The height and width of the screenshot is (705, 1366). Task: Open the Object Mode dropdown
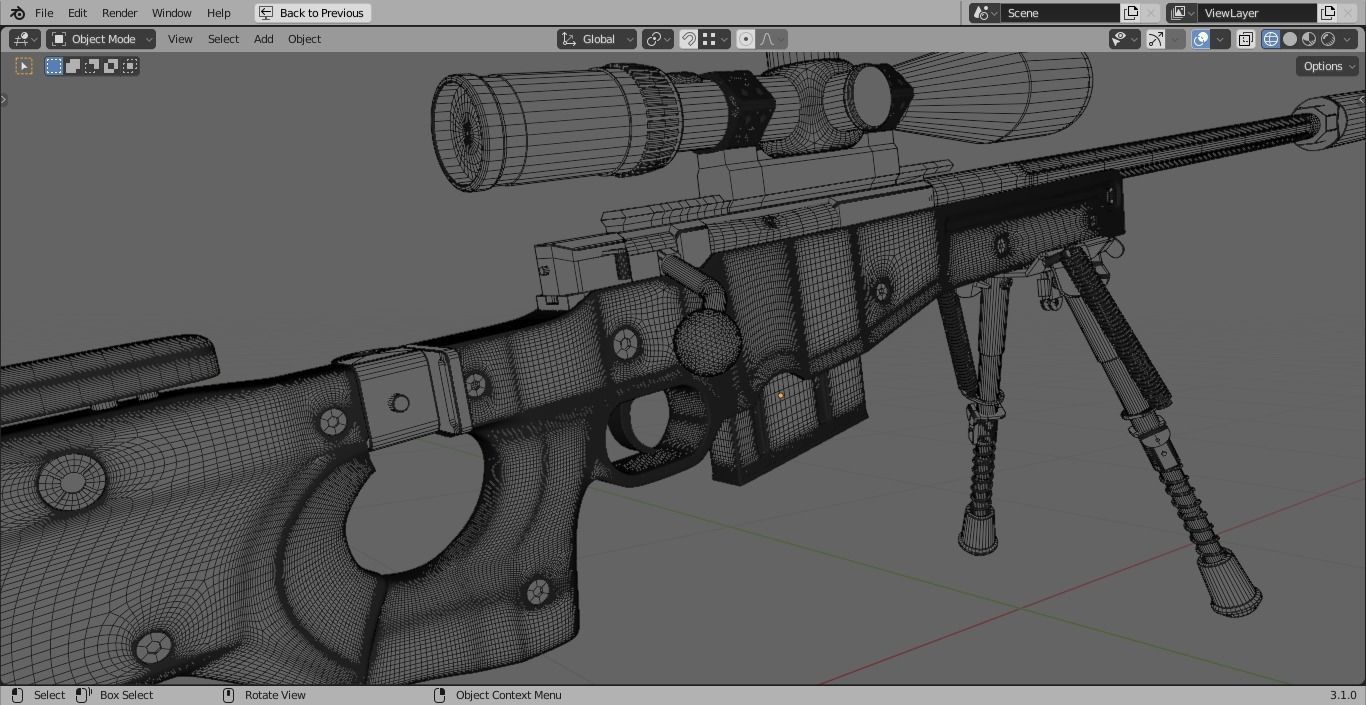coord(101,39)
